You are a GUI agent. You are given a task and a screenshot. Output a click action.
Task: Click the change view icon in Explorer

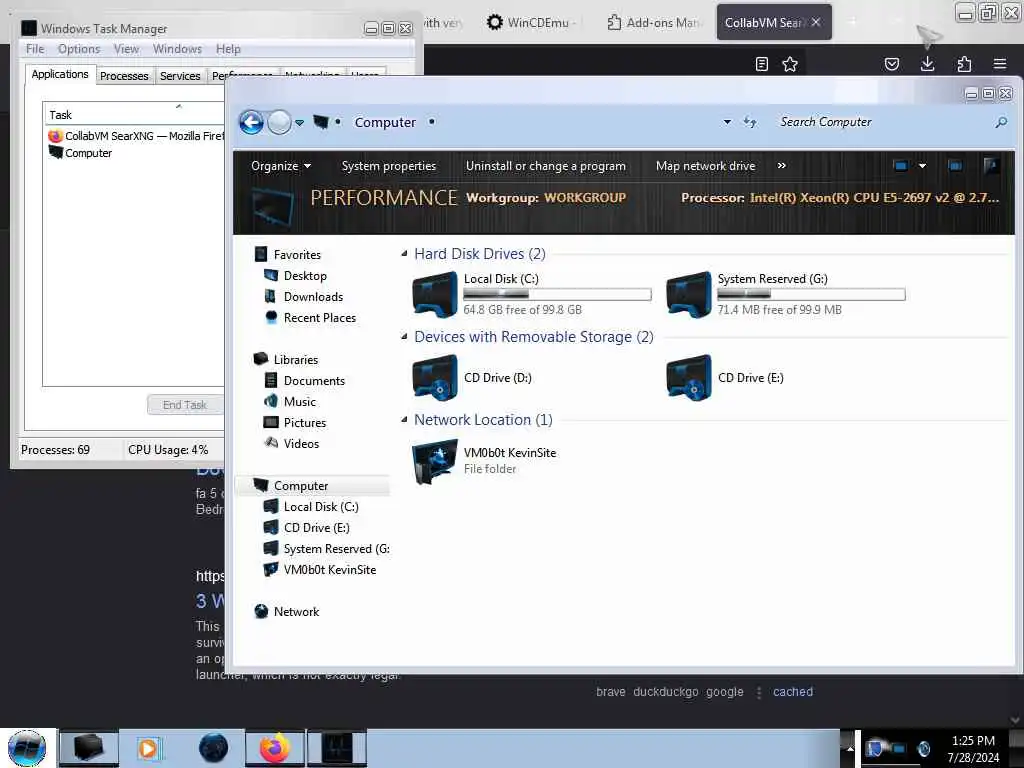point(901,166)
